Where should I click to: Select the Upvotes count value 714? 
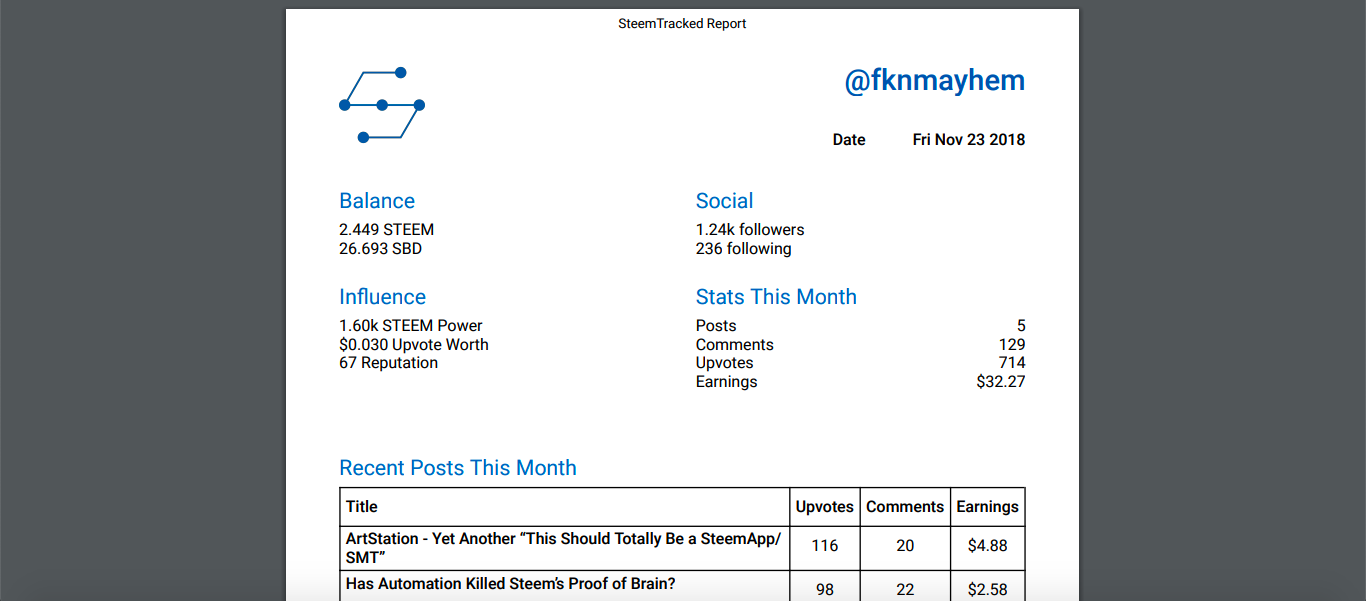click(x=1012, y=363)
